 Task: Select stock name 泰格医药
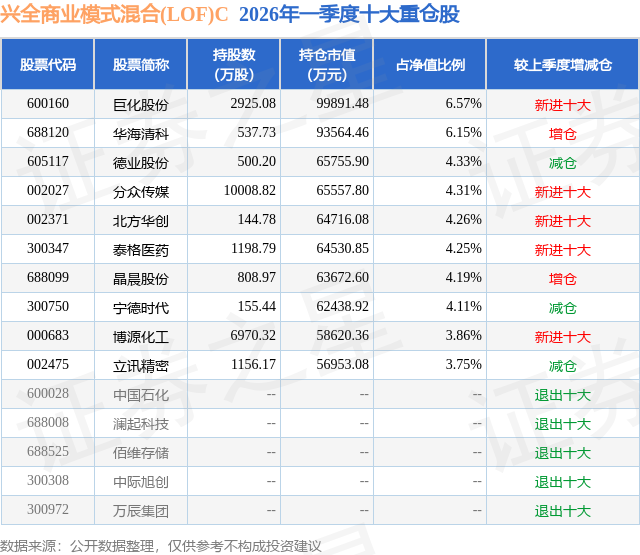pyautogui.click(x=141, y=250)
